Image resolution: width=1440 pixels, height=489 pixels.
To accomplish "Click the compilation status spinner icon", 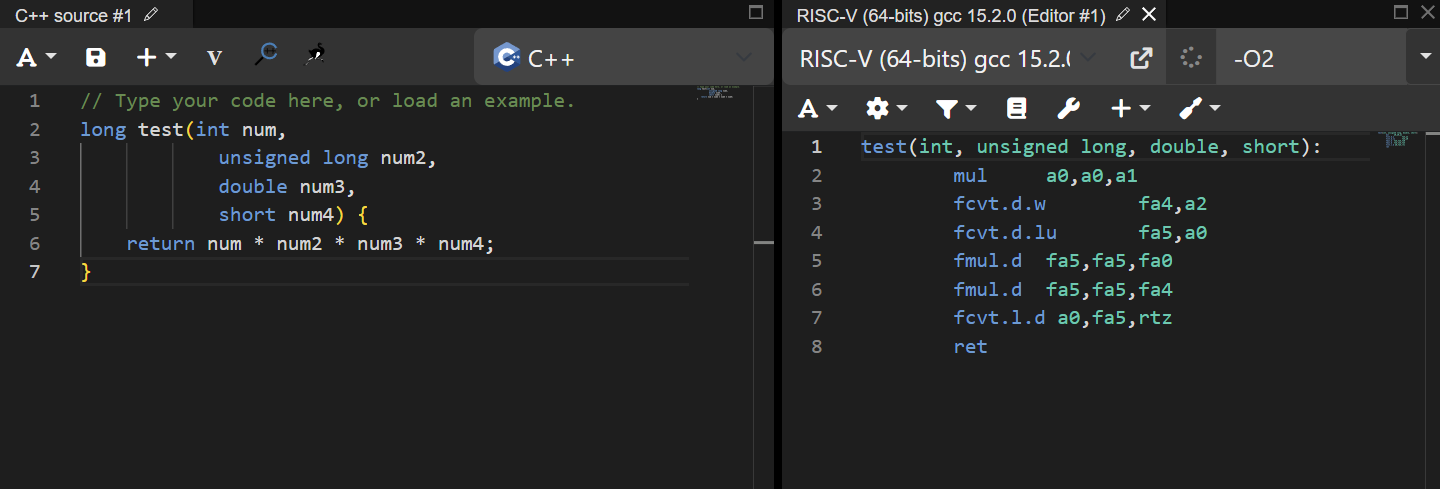I will coord(1190,58).
